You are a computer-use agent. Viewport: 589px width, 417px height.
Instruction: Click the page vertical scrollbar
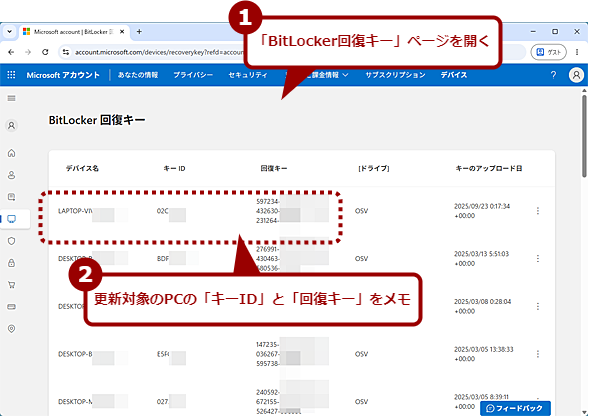584,137
